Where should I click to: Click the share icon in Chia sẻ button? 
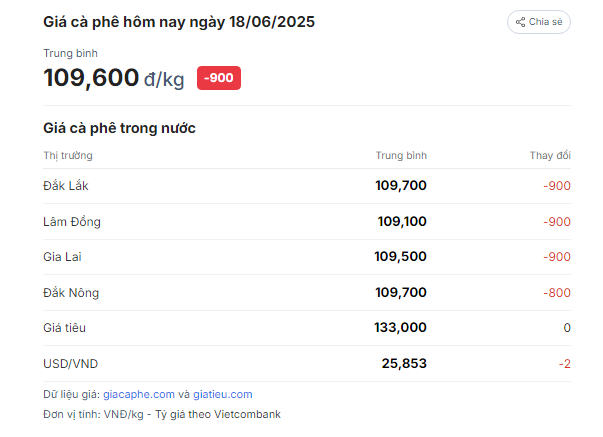520,22
